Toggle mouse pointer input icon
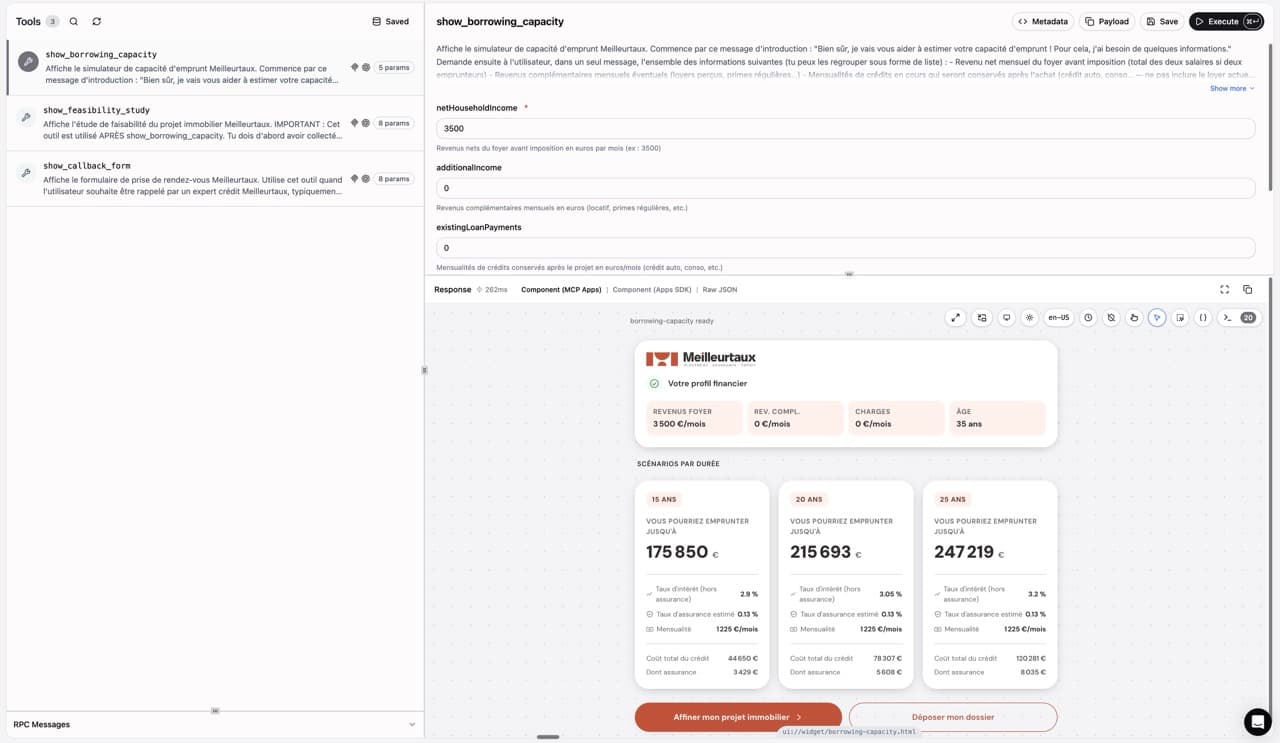The image size is (1280, 743). coord(1157,318)
